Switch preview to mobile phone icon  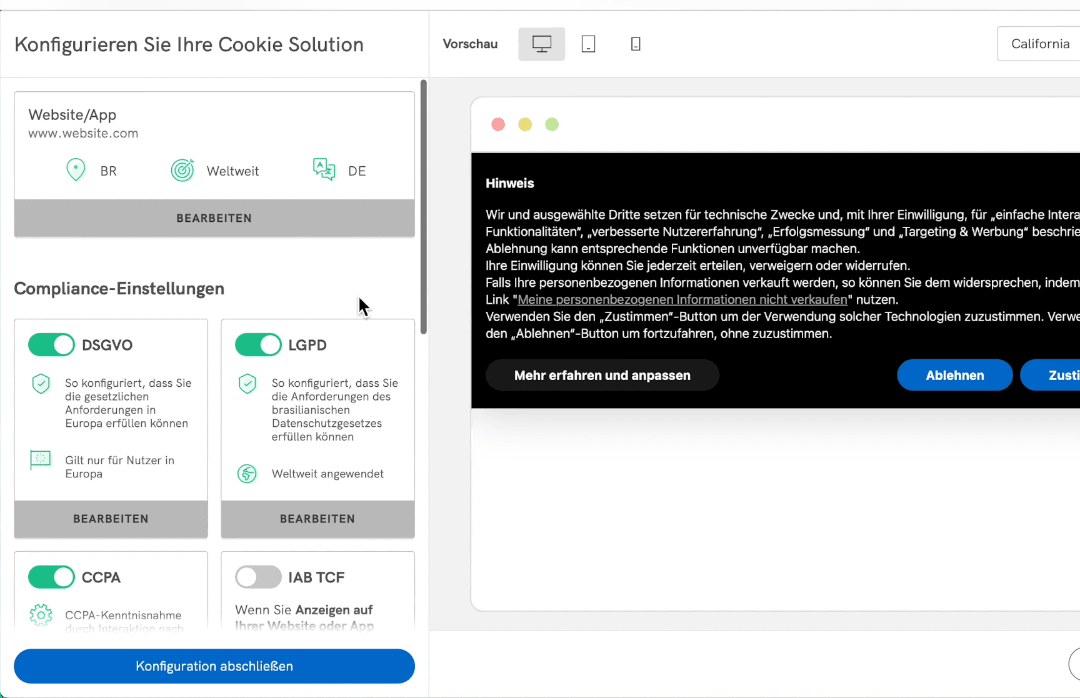coord(635,44)
